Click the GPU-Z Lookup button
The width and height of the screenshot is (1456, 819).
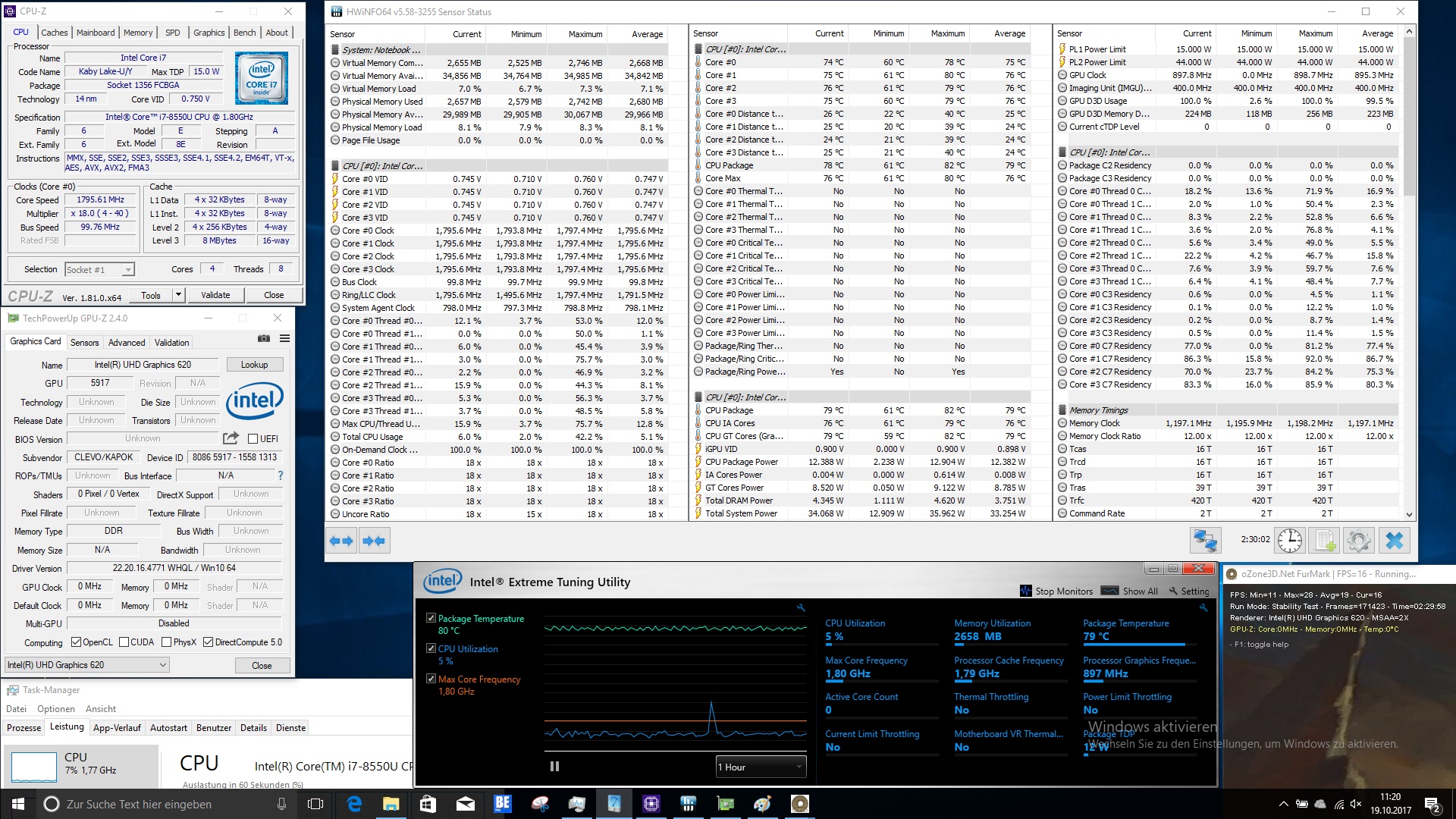[x=254, y=365]
